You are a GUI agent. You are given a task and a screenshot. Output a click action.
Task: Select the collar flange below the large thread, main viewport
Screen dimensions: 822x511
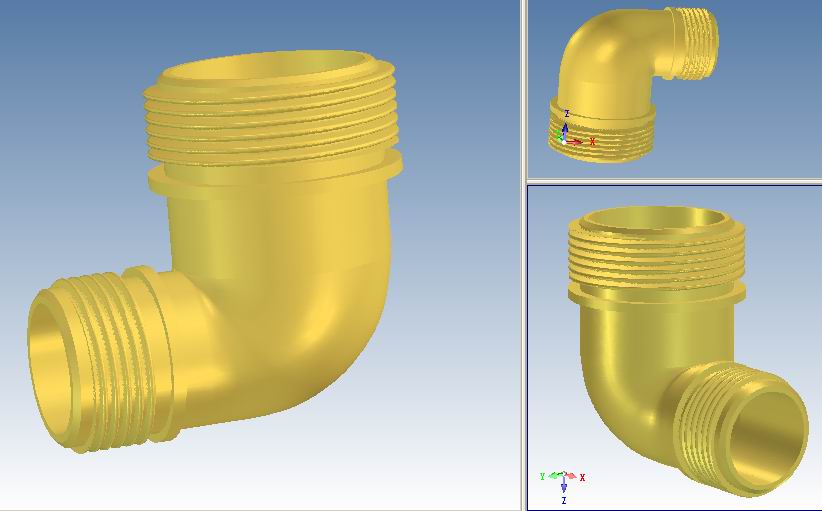pos(275,176)
